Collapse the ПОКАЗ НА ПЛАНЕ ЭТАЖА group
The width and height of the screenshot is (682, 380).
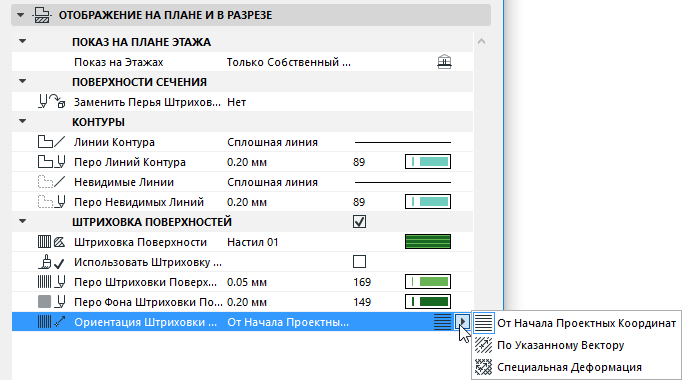point(23,42)
